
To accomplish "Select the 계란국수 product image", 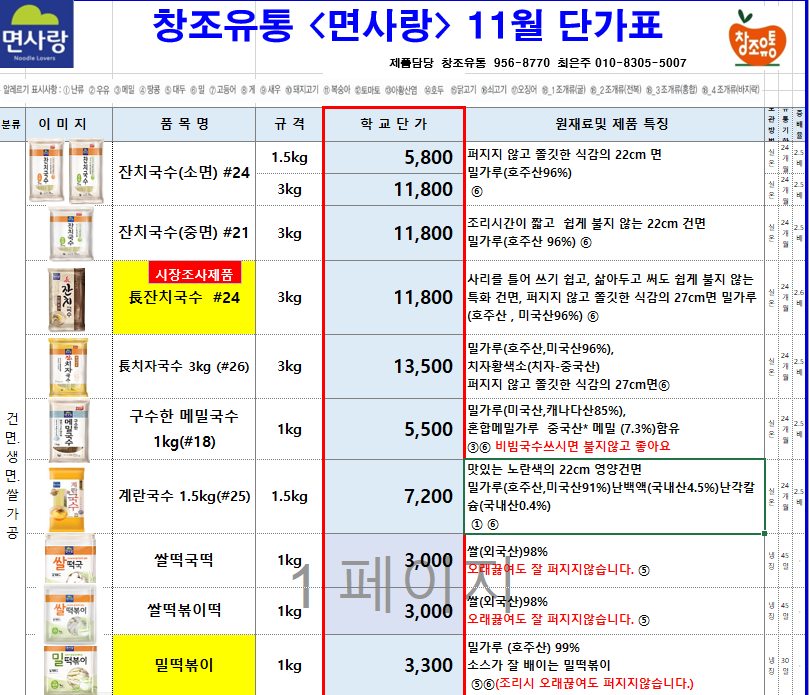I will [67, 499].
